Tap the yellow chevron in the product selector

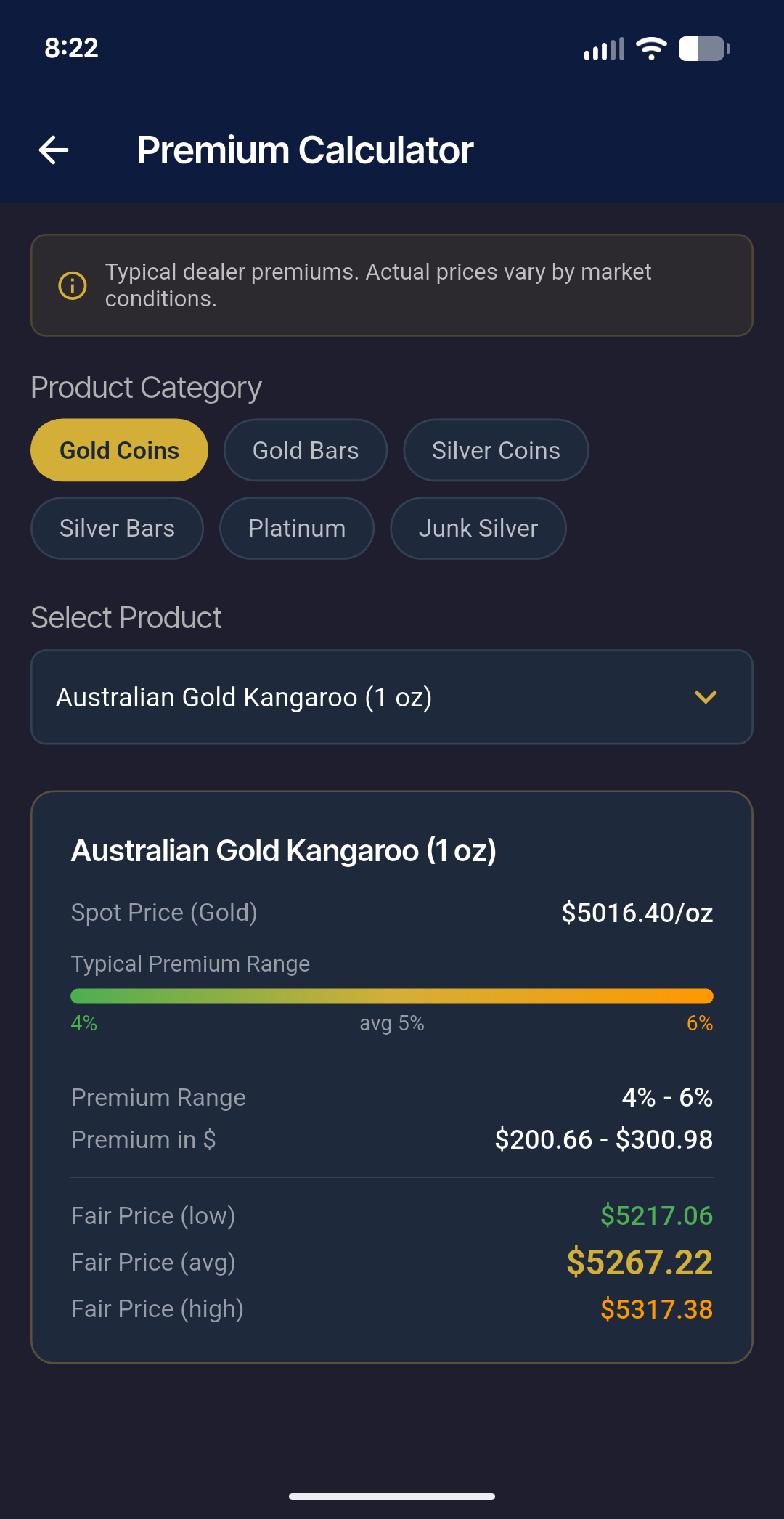pyautogui.click(x=705, y=697)
